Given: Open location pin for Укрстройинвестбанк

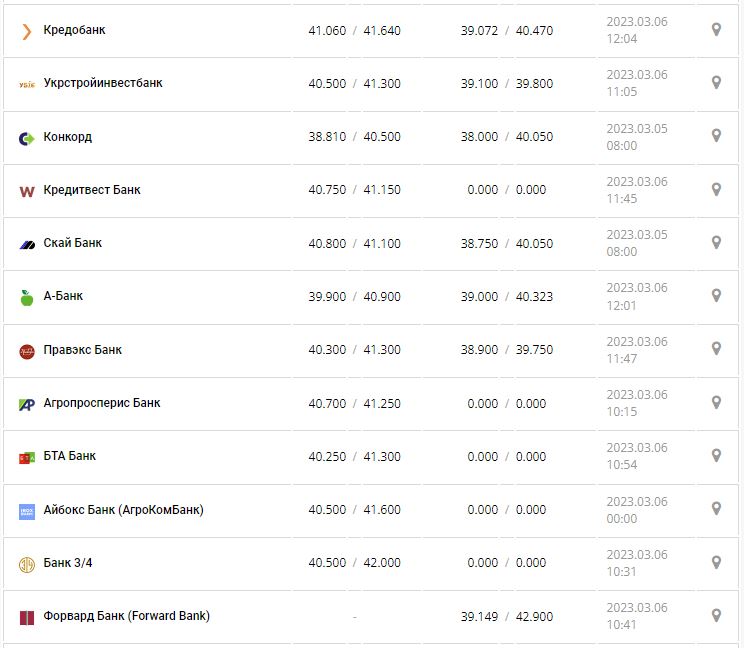Looking at the screenshot, I should click(x=716, y=83).
